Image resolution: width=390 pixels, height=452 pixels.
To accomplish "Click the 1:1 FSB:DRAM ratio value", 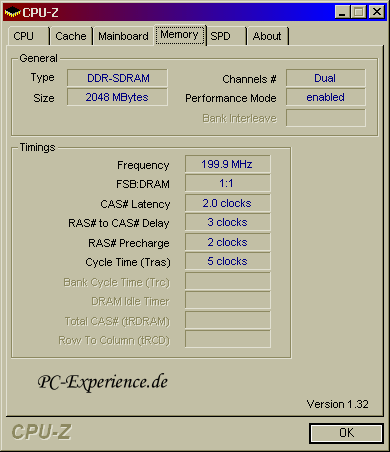I will [x=228, y=183].
